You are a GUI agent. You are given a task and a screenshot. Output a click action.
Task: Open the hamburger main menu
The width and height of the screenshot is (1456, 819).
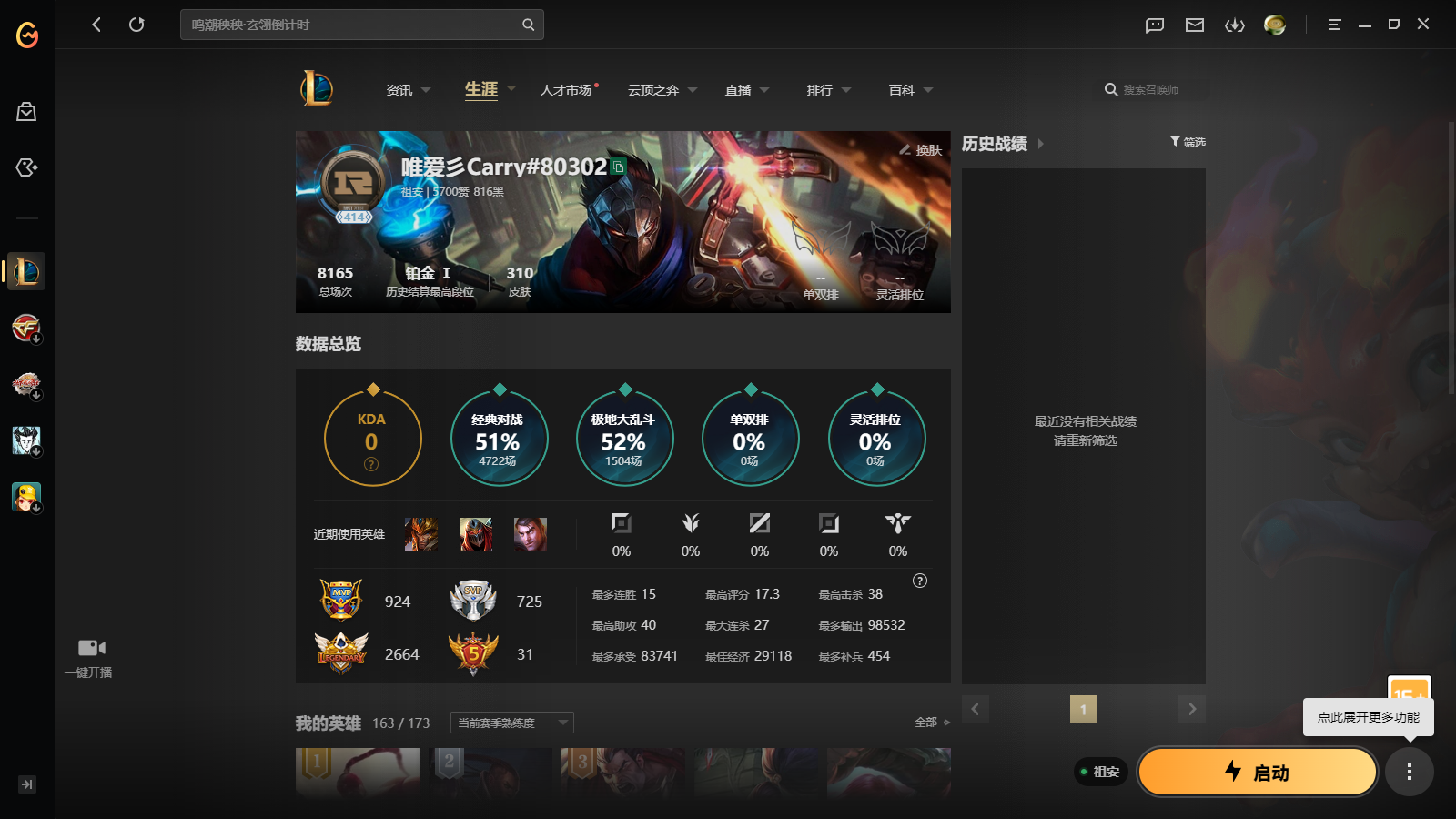point(1334,25)
